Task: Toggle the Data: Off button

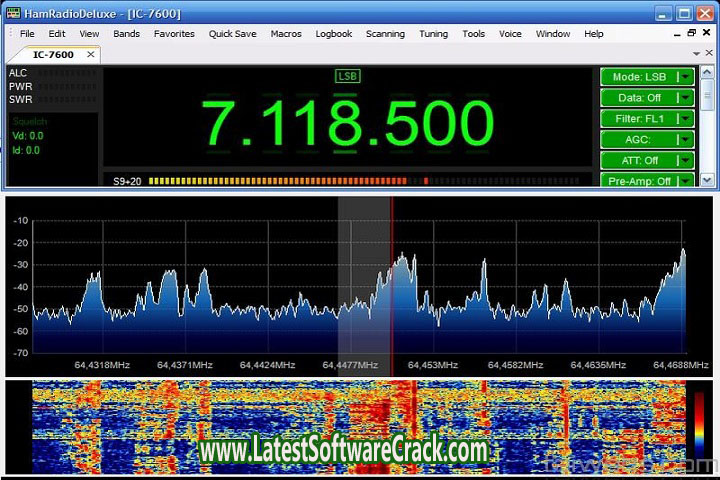Action: (638, 98)
